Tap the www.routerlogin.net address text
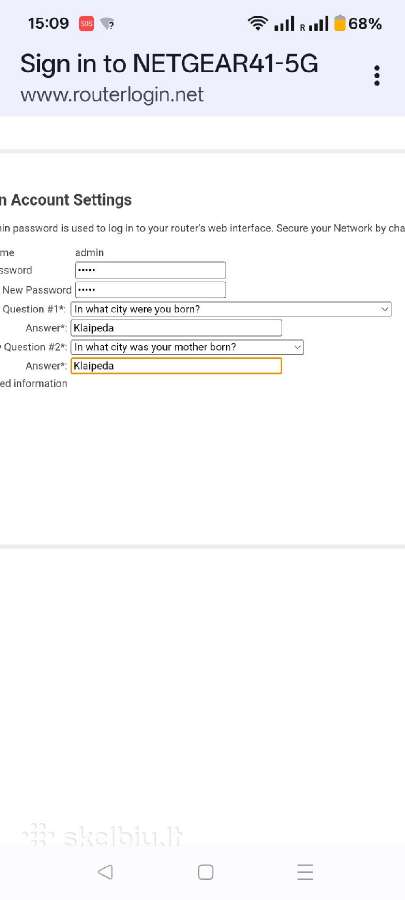Viewport: 405px width, 900px height. [x=112, y=94]
